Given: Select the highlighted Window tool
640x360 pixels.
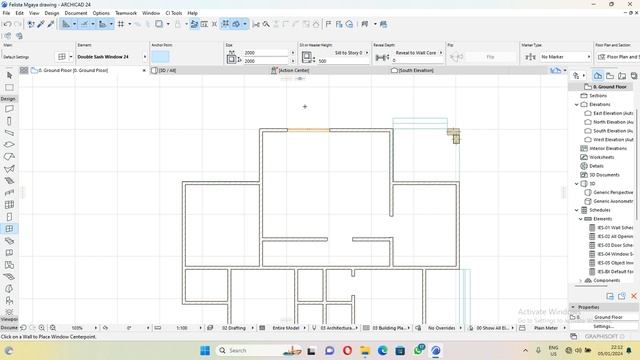Looking at the screenshot, I should pos(9,229).
